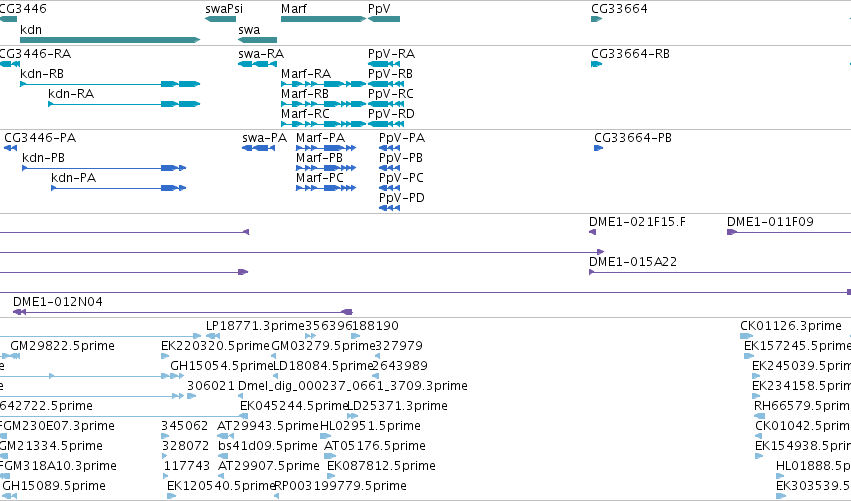Image resolution: width=851 pixels, height=501 pixels.
Task: Select the swa gene feature
Action: point(257,40)
